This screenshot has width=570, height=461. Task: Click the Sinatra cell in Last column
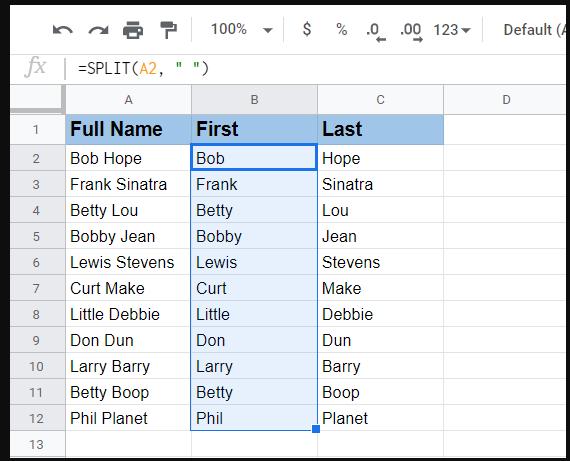[x=380, y=184]
